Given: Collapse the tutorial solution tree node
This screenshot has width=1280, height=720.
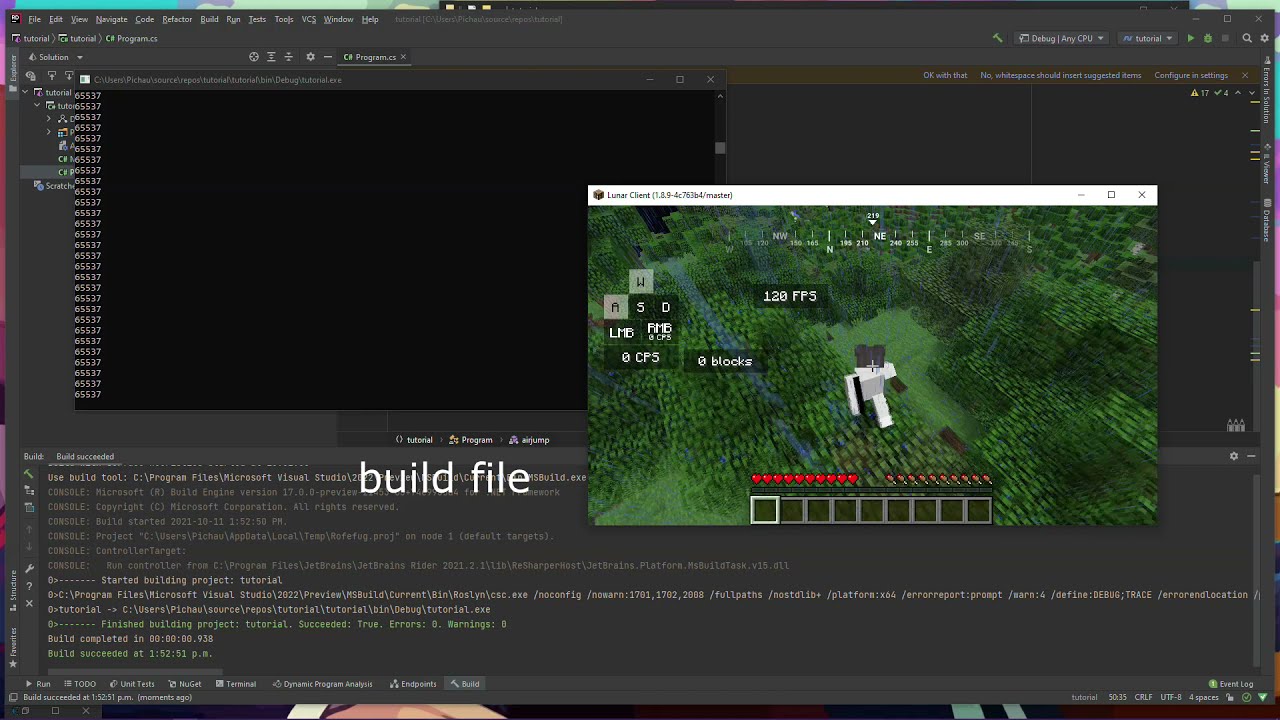Looking at the screenshot, I should [25, 93].
